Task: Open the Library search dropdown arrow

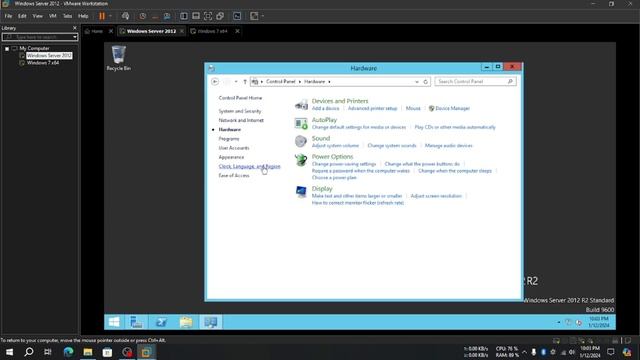Action: tap(75, 37)
